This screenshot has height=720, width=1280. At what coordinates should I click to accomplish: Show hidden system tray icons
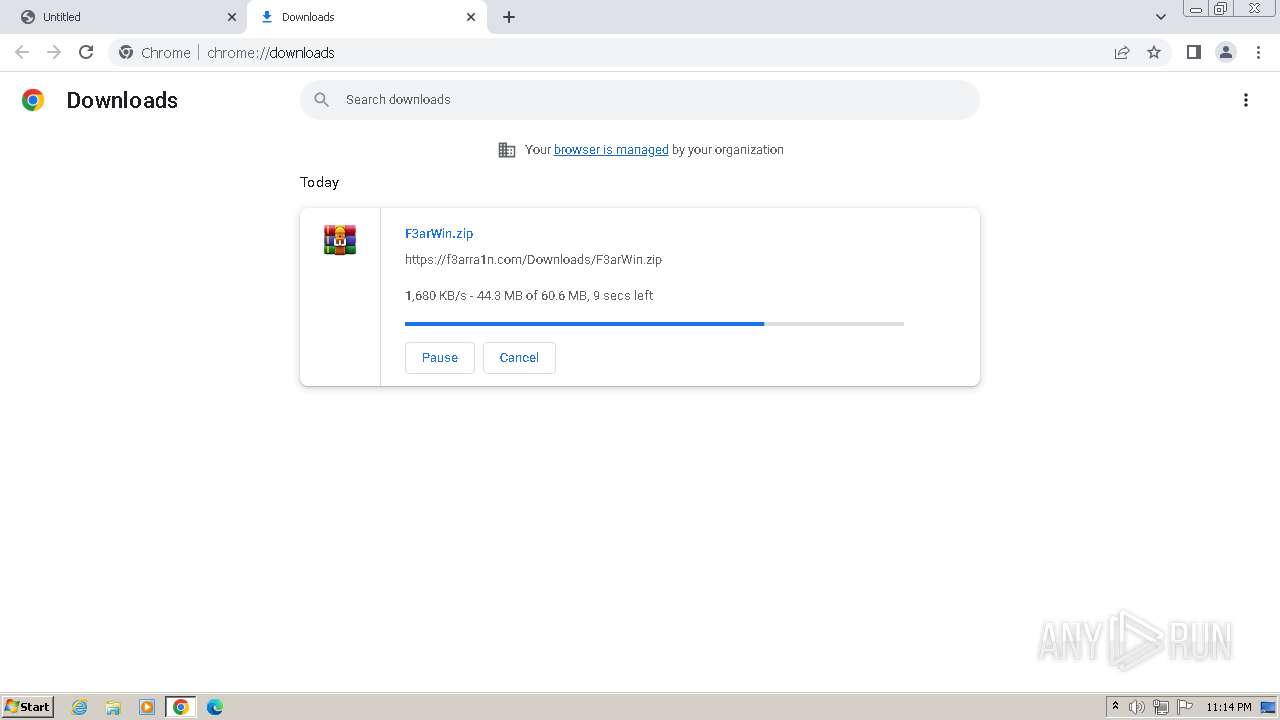coord(1115,707)
